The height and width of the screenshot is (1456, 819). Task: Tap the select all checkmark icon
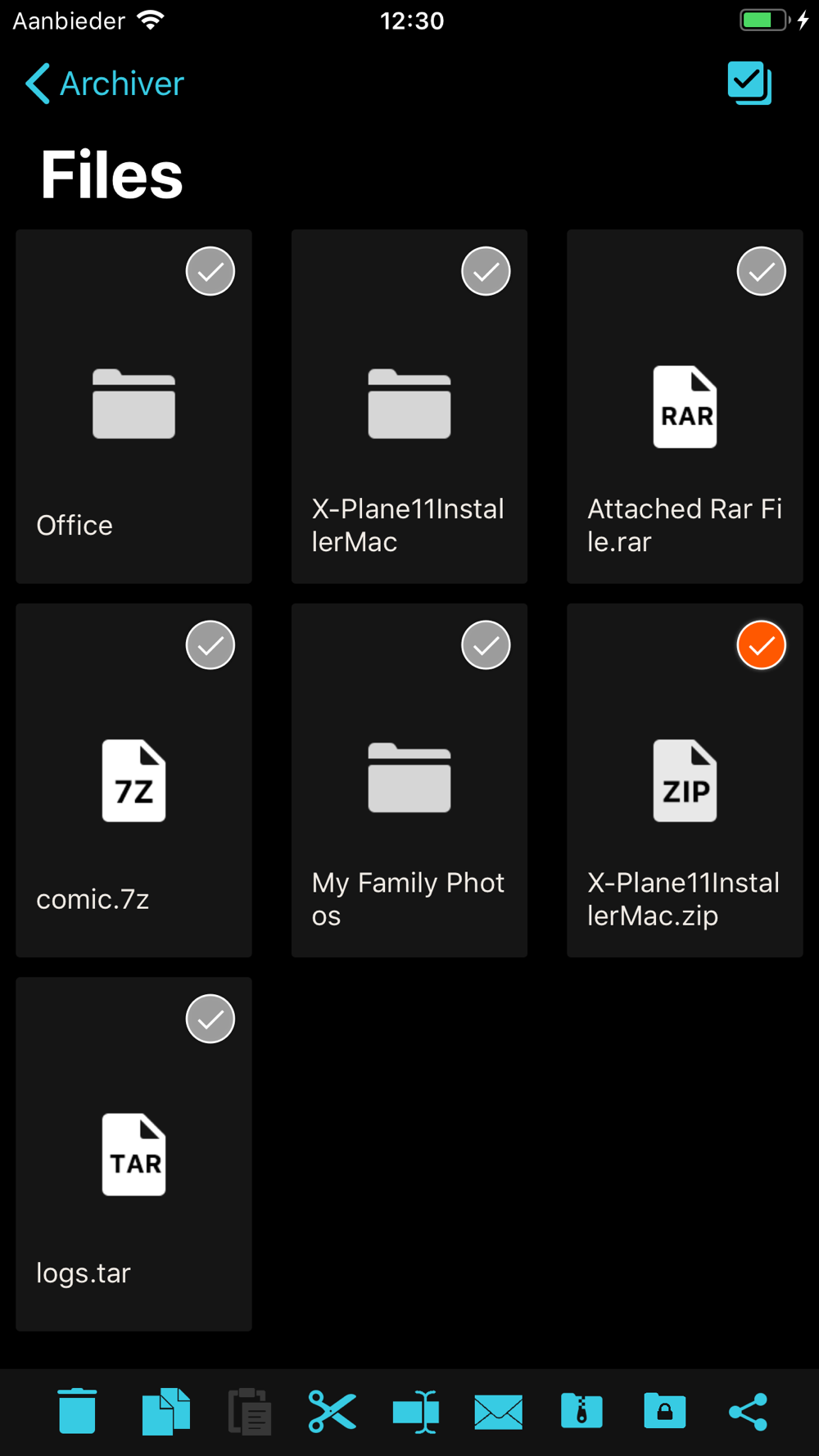(x=749, y=83)
